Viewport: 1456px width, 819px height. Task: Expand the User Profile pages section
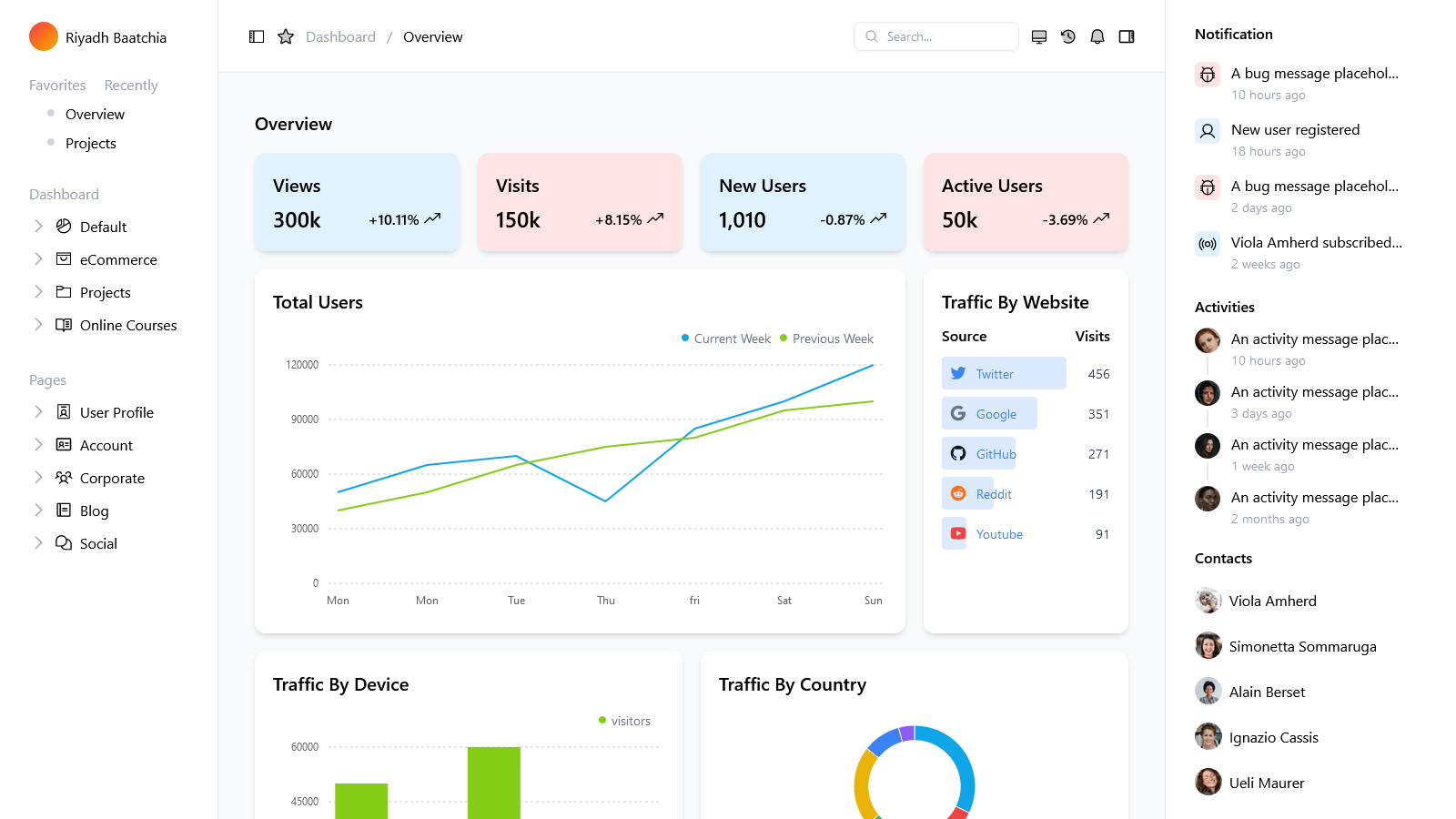tap(38, 411)
